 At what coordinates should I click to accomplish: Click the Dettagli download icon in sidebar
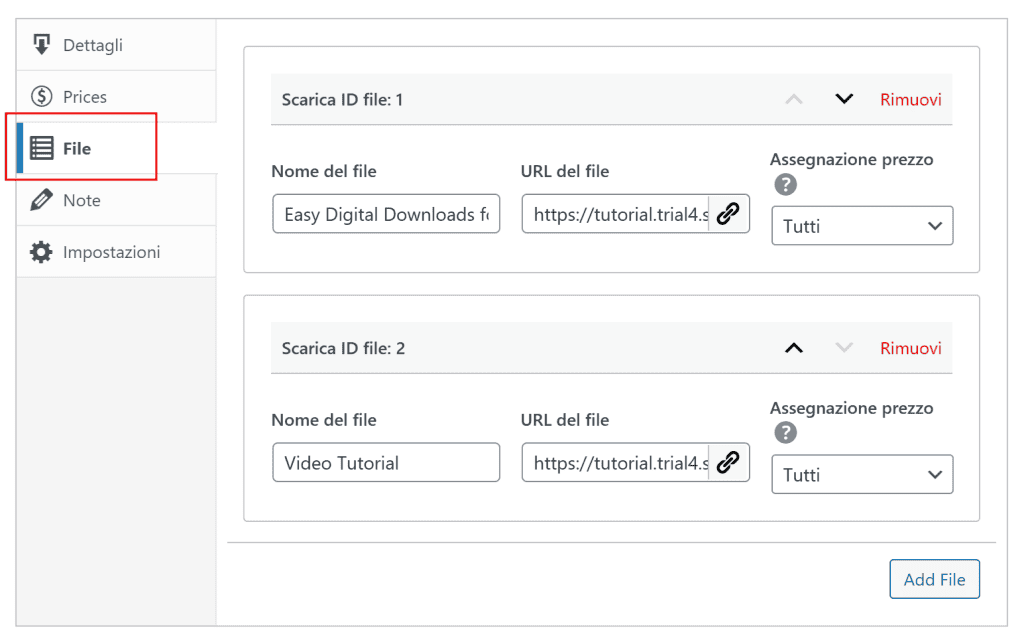41,45
